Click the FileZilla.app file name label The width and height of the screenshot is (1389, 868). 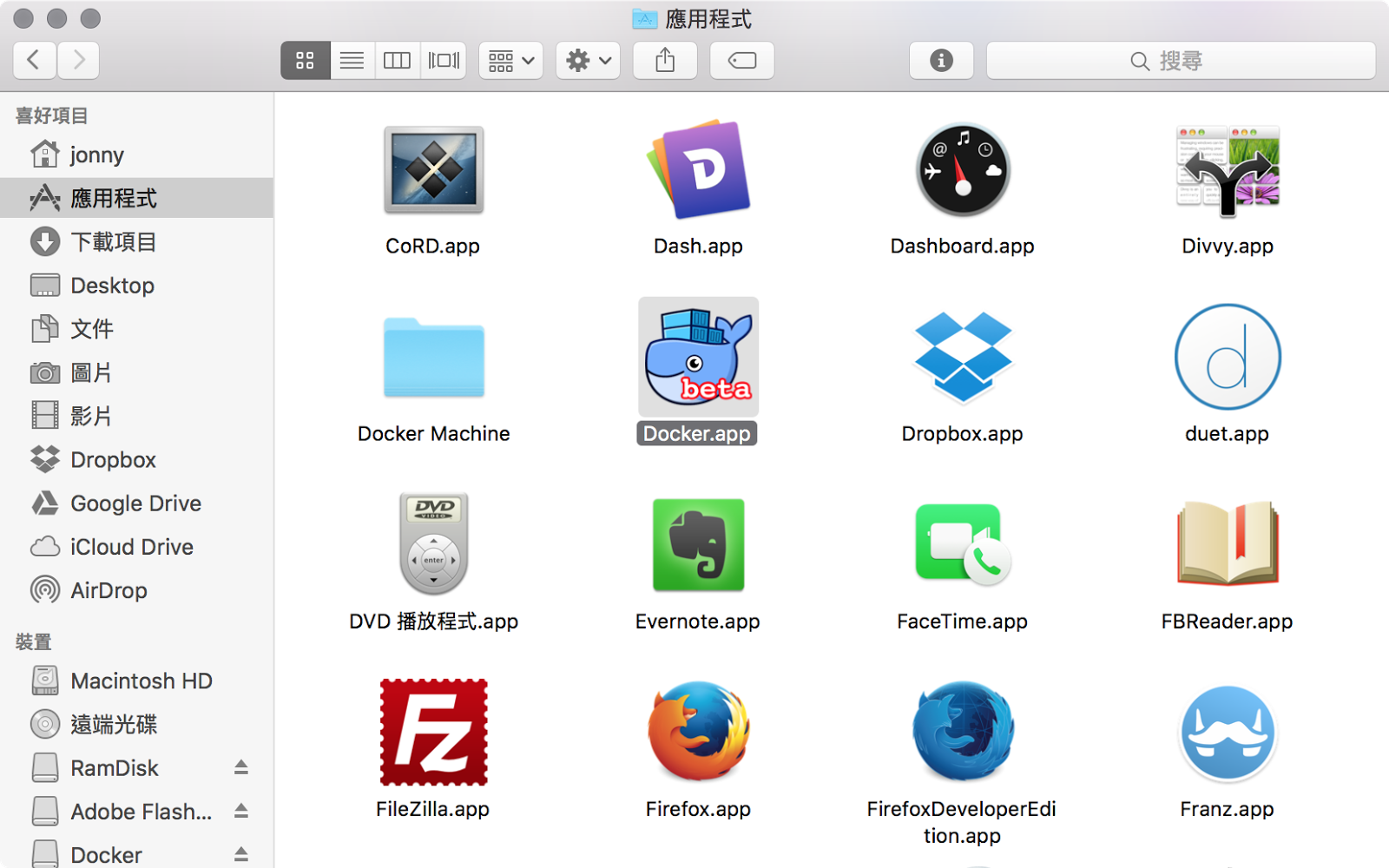click(433, 808)
